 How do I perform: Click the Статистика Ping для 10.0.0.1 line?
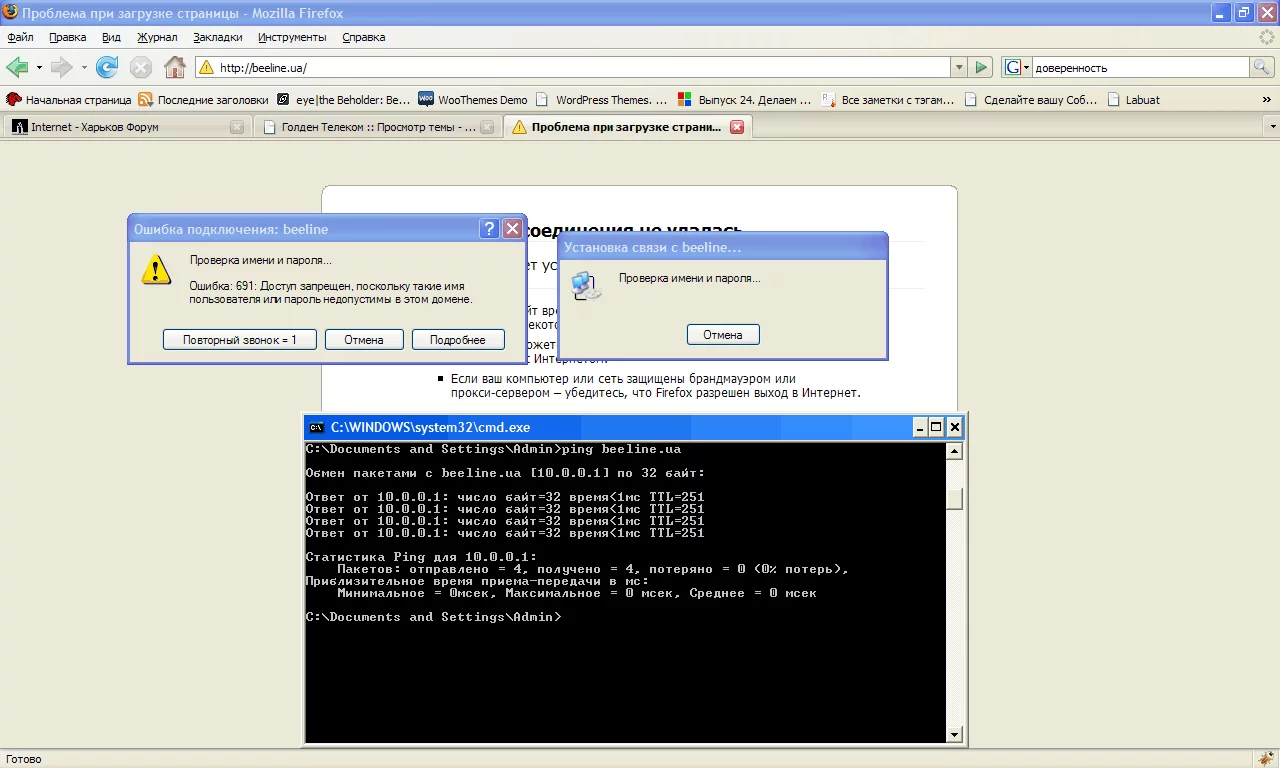(421, 557)
